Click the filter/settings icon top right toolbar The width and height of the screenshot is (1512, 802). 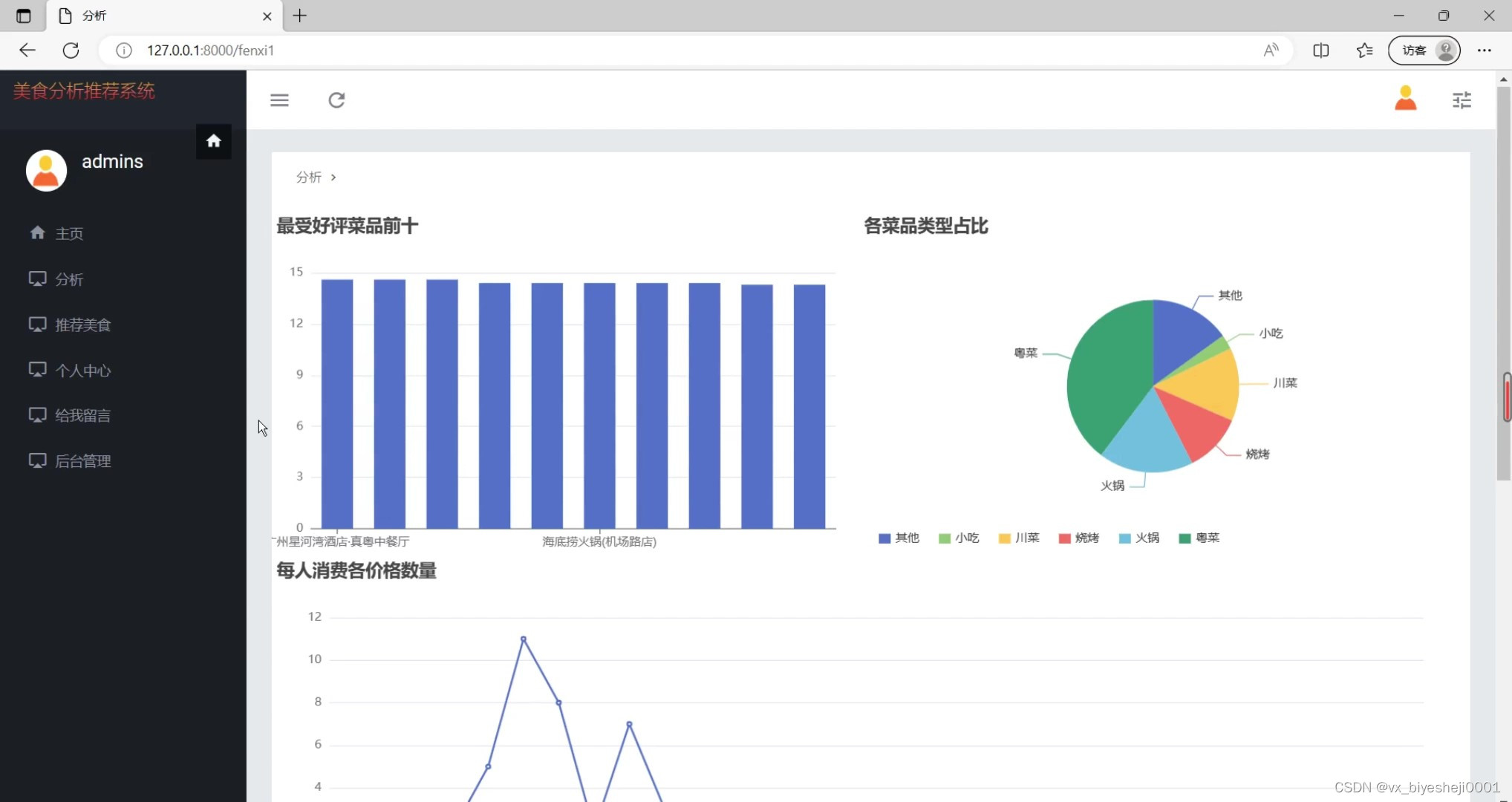coord(1462,100)
